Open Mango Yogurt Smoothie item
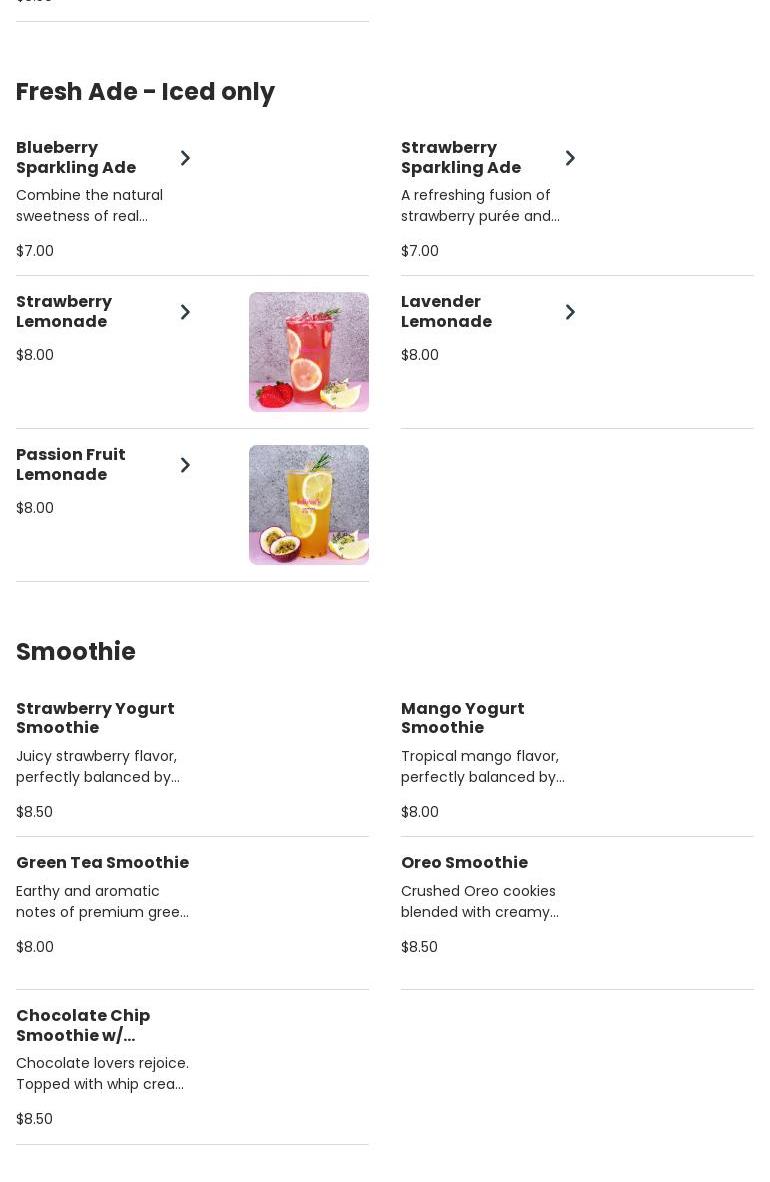 (462, 718)
